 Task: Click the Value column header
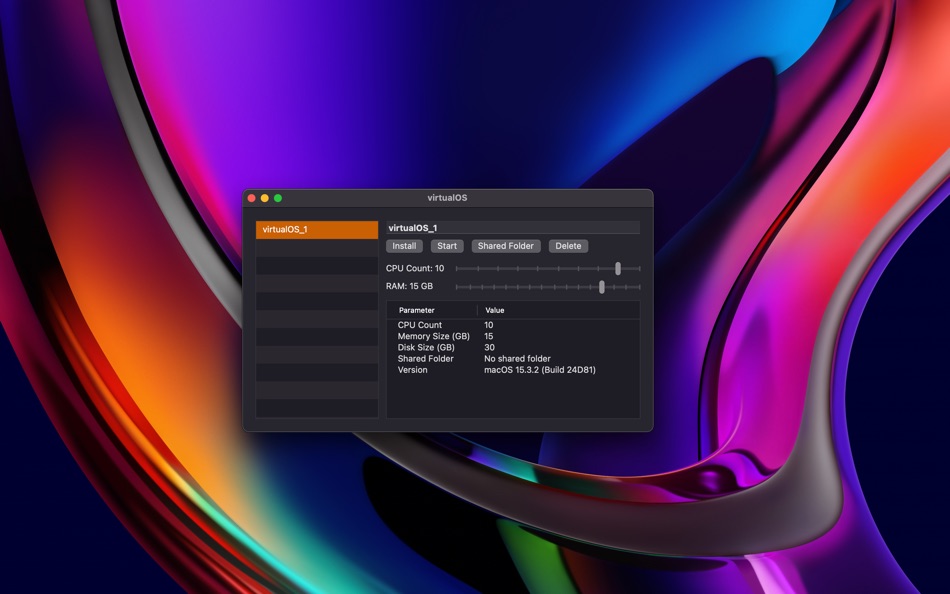pos(494,310)
